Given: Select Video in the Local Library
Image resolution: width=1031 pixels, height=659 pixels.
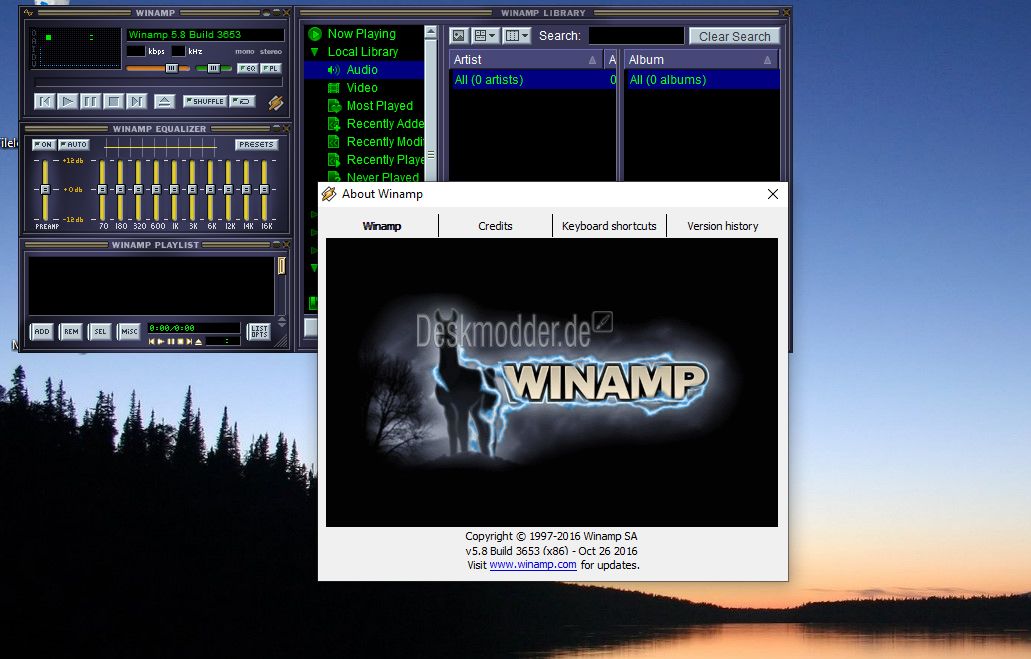Looking at the screenshot, I should (x=362, y=87).
